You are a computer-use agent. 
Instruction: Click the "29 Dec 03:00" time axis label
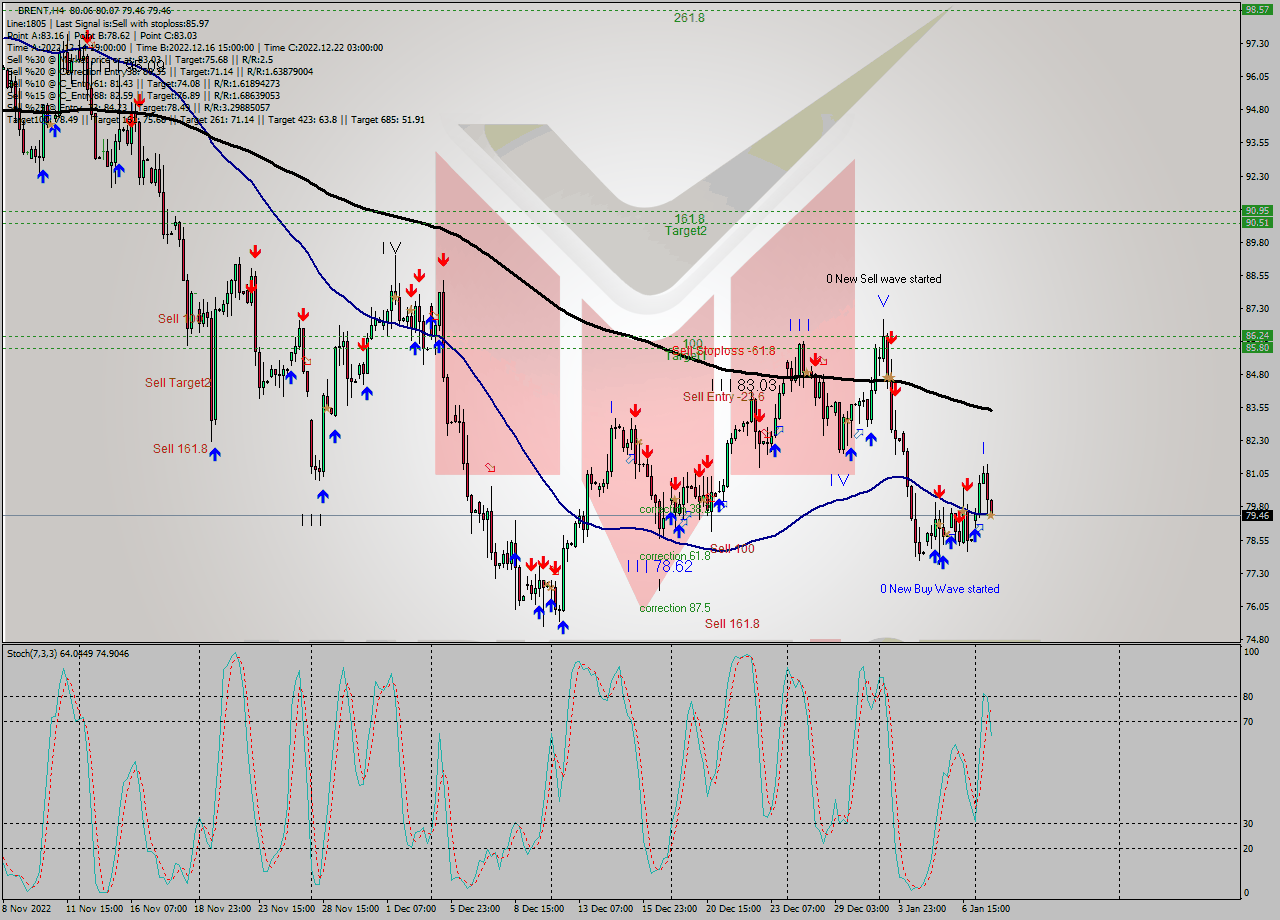click(x=863, y=909)
